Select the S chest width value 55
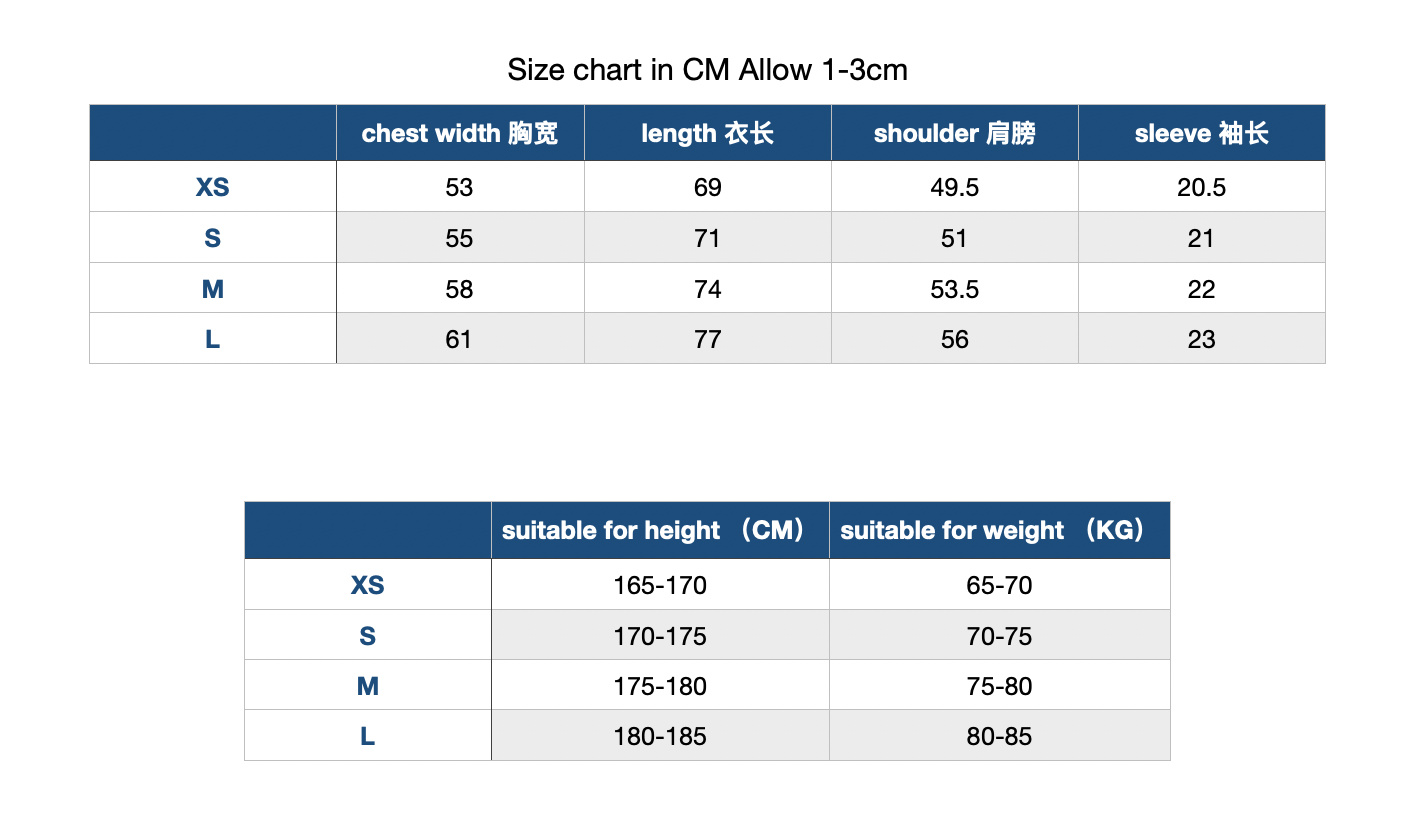Viewport: 1416px width, 840px height. pyautogui.click(x=459, y=238)
